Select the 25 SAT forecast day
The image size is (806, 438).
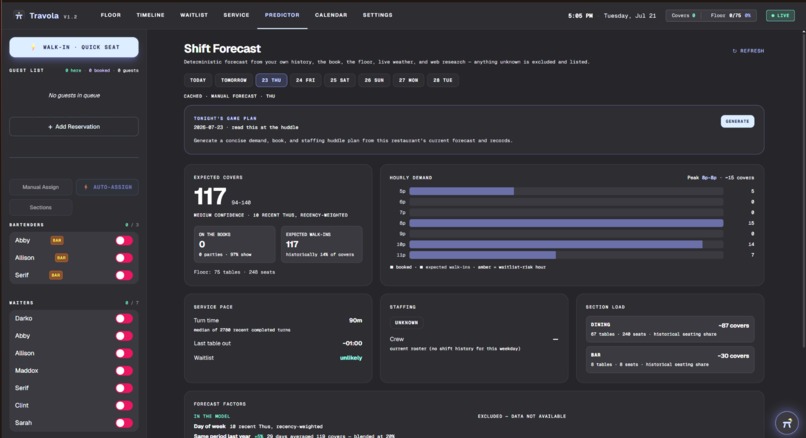(340, 80)
